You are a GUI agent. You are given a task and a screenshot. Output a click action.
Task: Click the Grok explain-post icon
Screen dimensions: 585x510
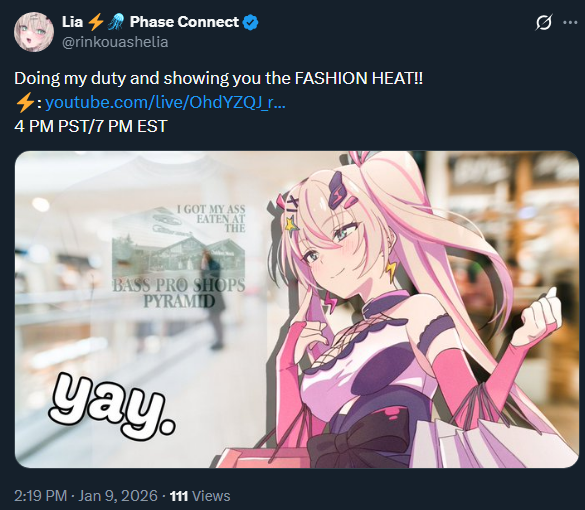pos(543,23)
